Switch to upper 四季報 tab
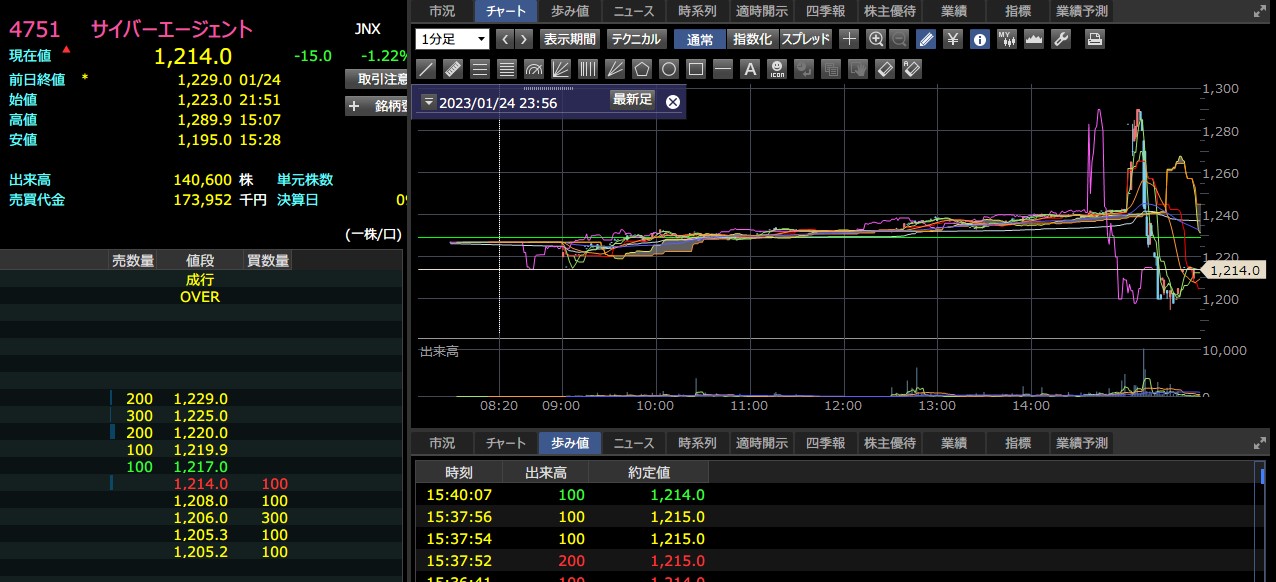Viewport: 1276px width, 582px height. (825, 11)
